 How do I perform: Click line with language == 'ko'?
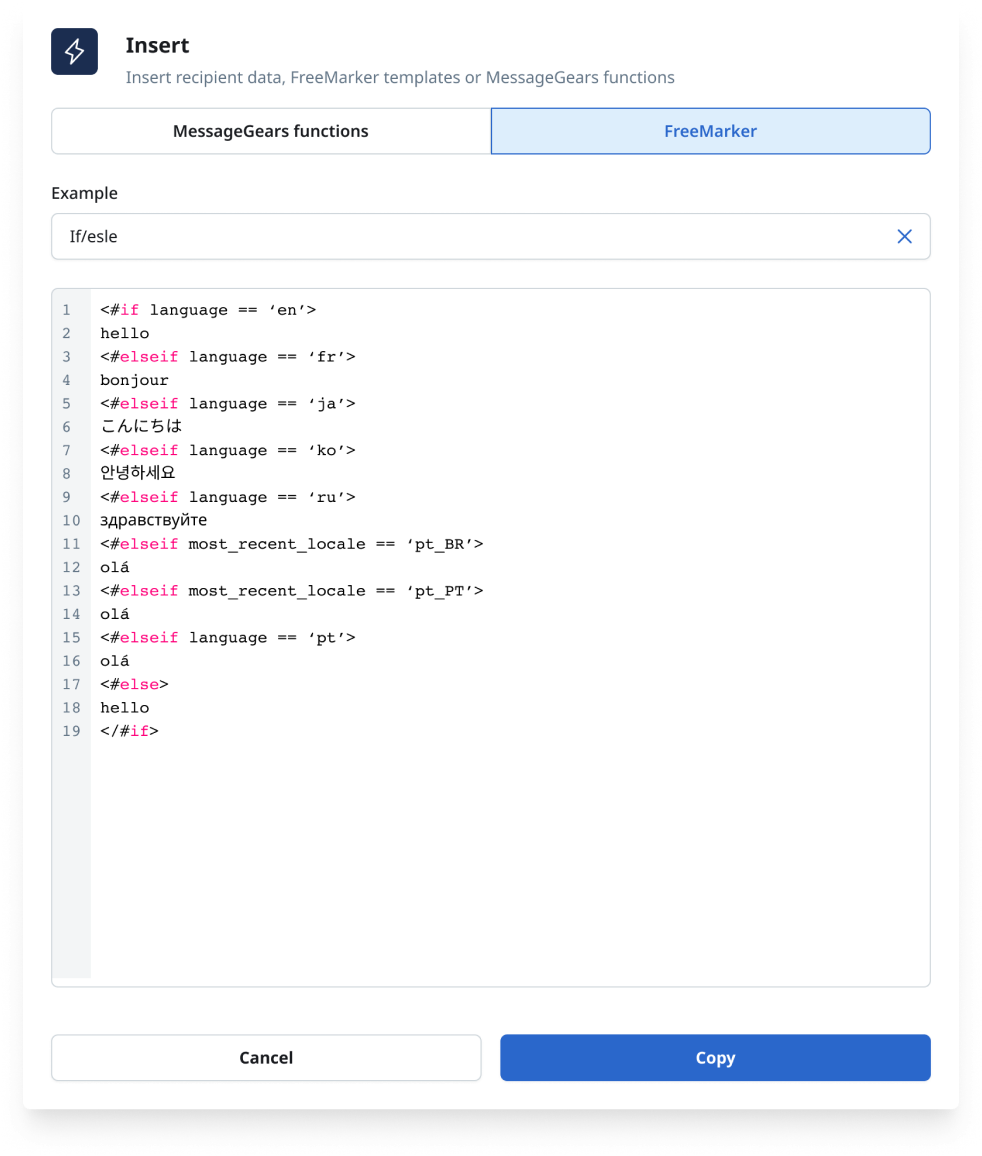[x=228, y=450]
